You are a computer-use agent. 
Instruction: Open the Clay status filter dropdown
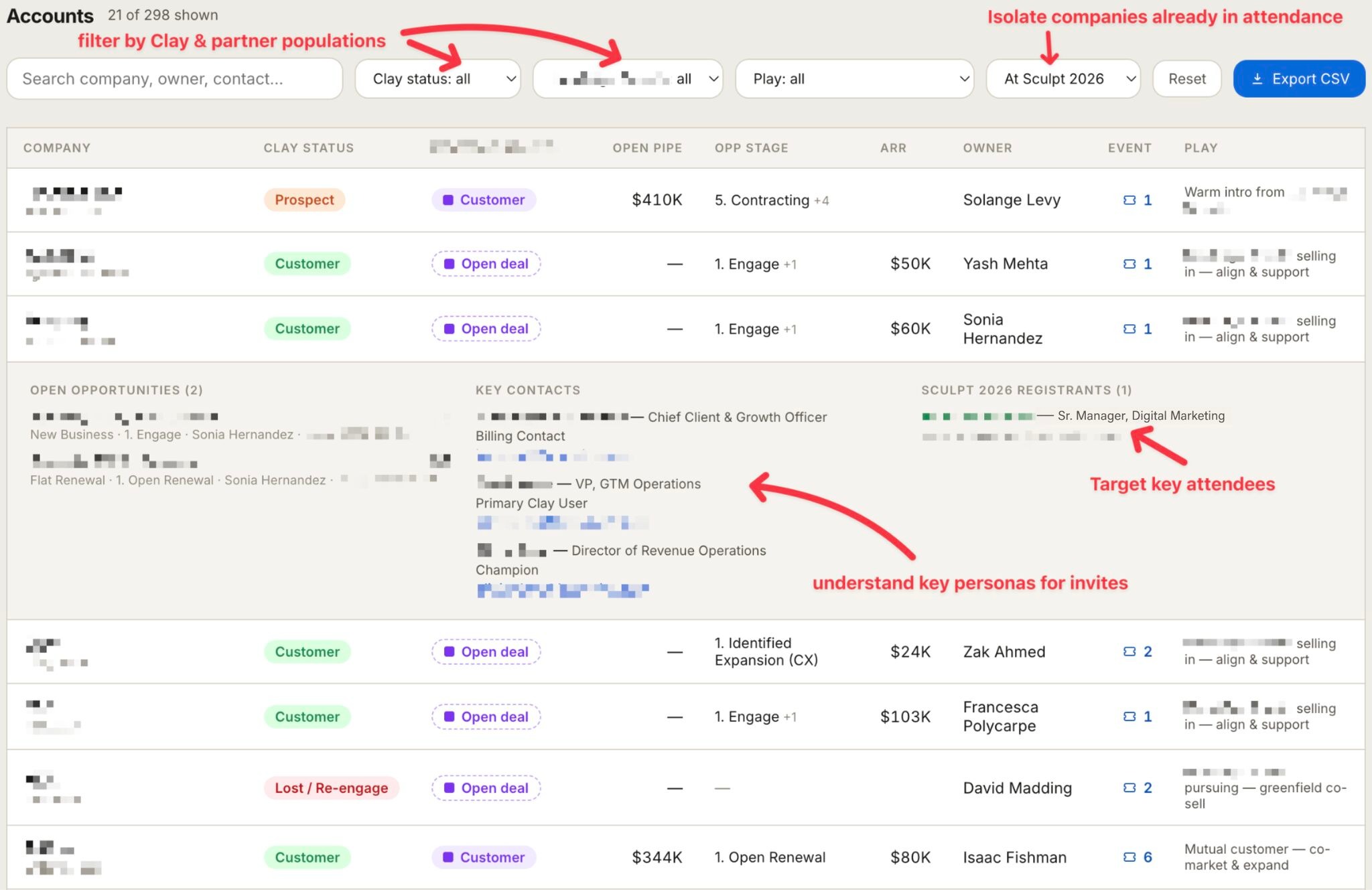click(x=437, y=79)
